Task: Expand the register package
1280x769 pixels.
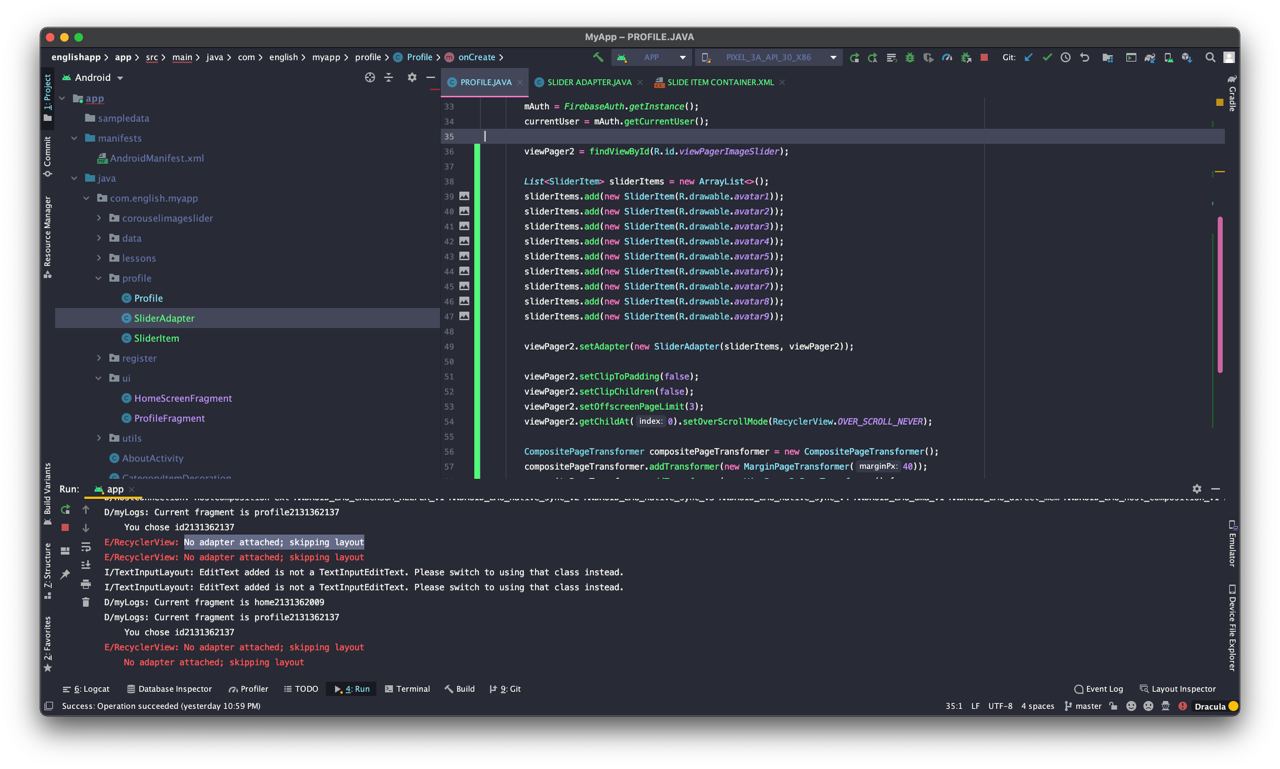Action: click(x=99, y=358)
